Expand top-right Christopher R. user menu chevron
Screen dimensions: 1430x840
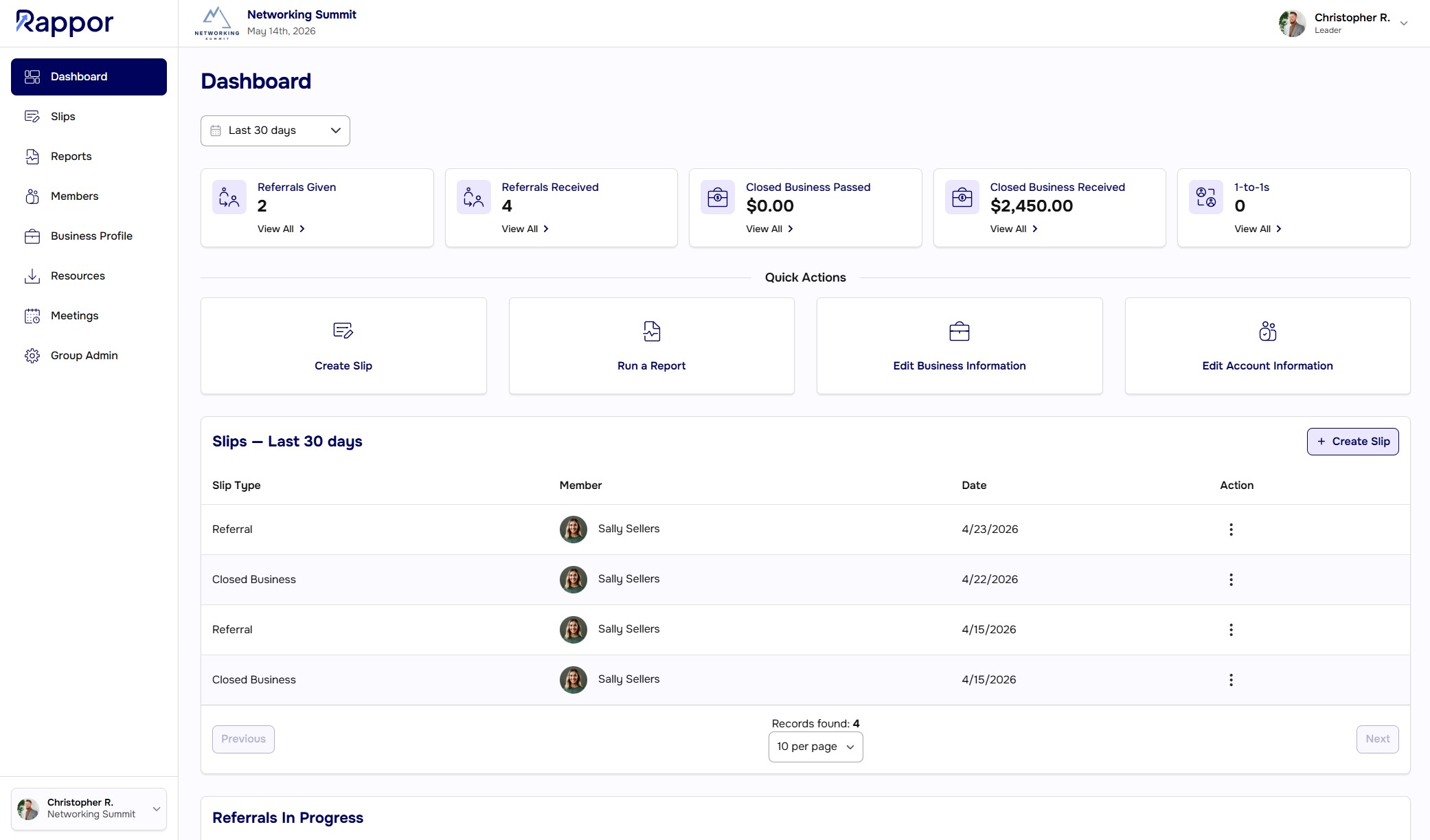tap(1404, 23)
